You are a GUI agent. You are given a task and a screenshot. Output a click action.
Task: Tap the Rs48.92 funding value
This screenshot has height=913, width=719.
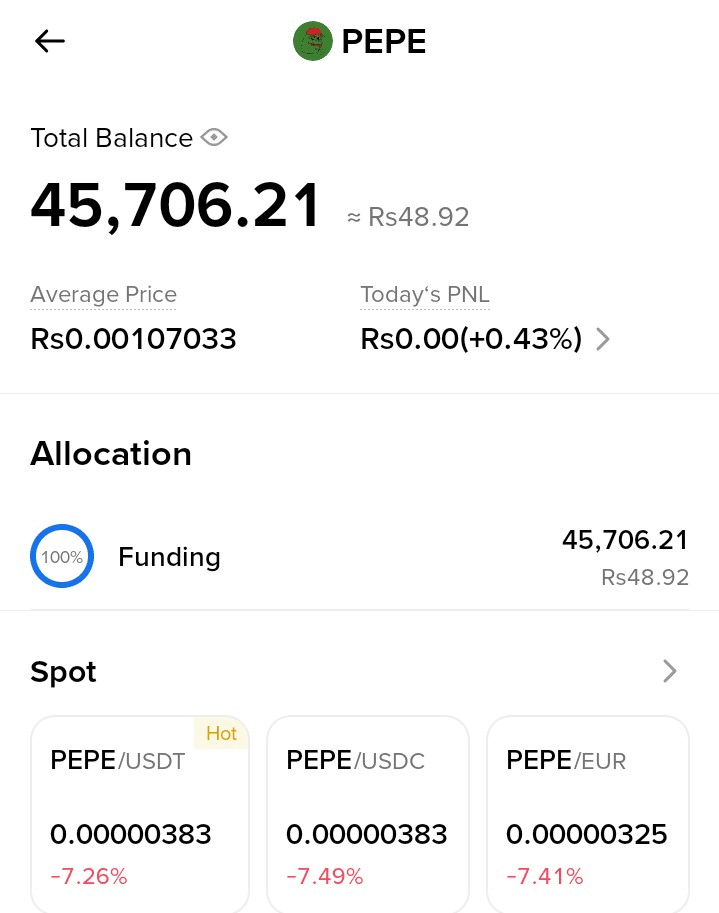(x=644, y=578)
